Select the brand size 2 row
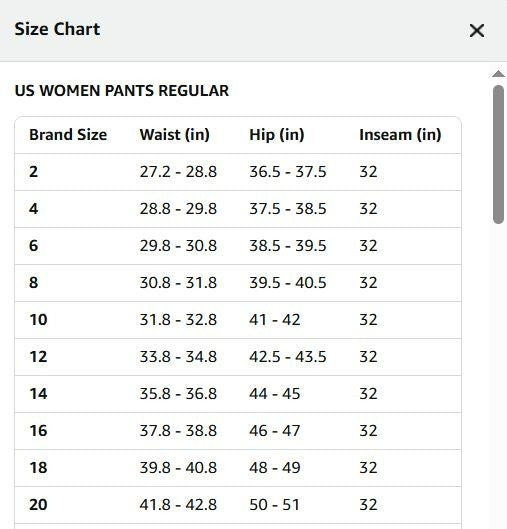507x529 pixels. tap(238, 172)
